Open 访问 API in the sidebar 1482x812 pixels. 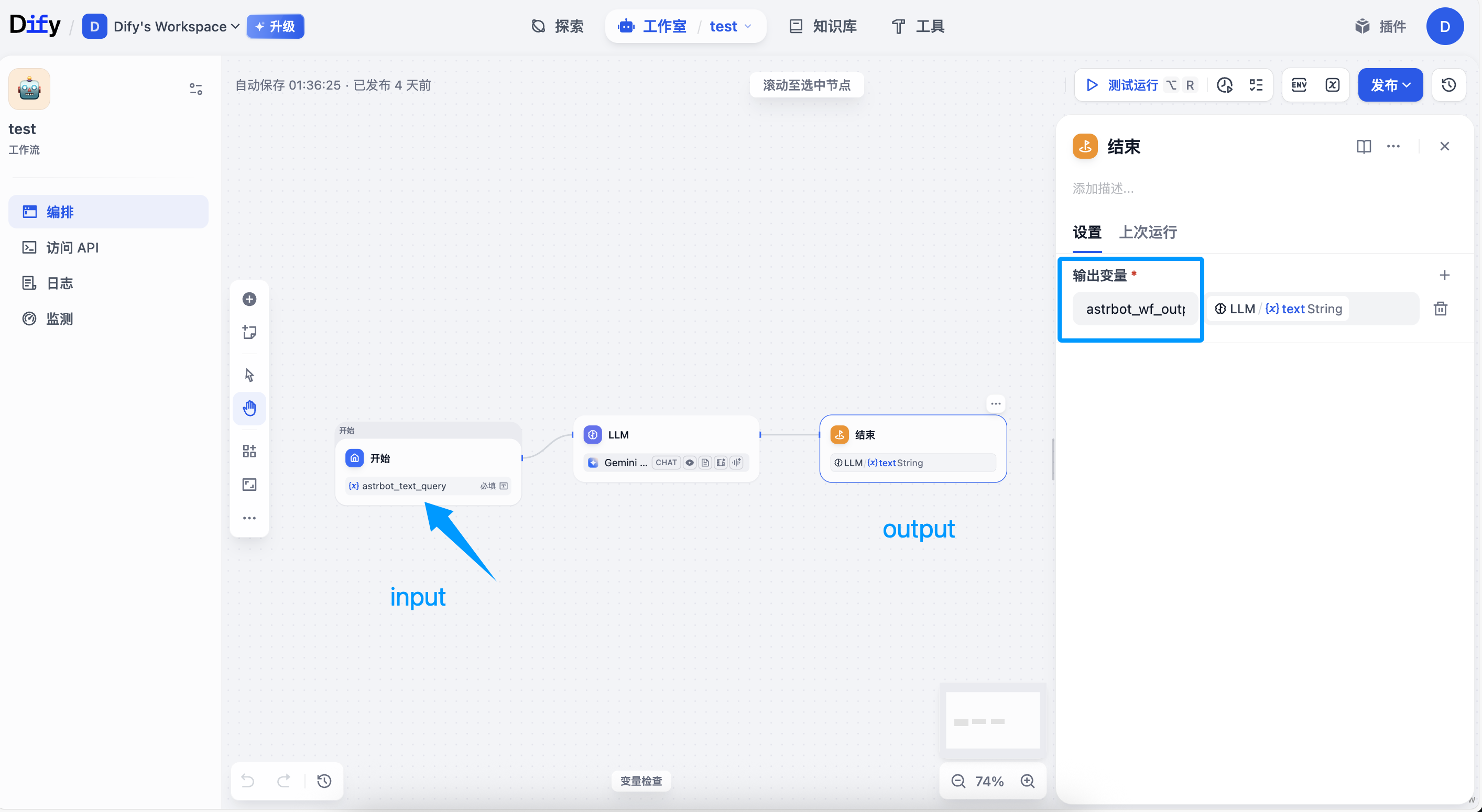tap(72, 247)
